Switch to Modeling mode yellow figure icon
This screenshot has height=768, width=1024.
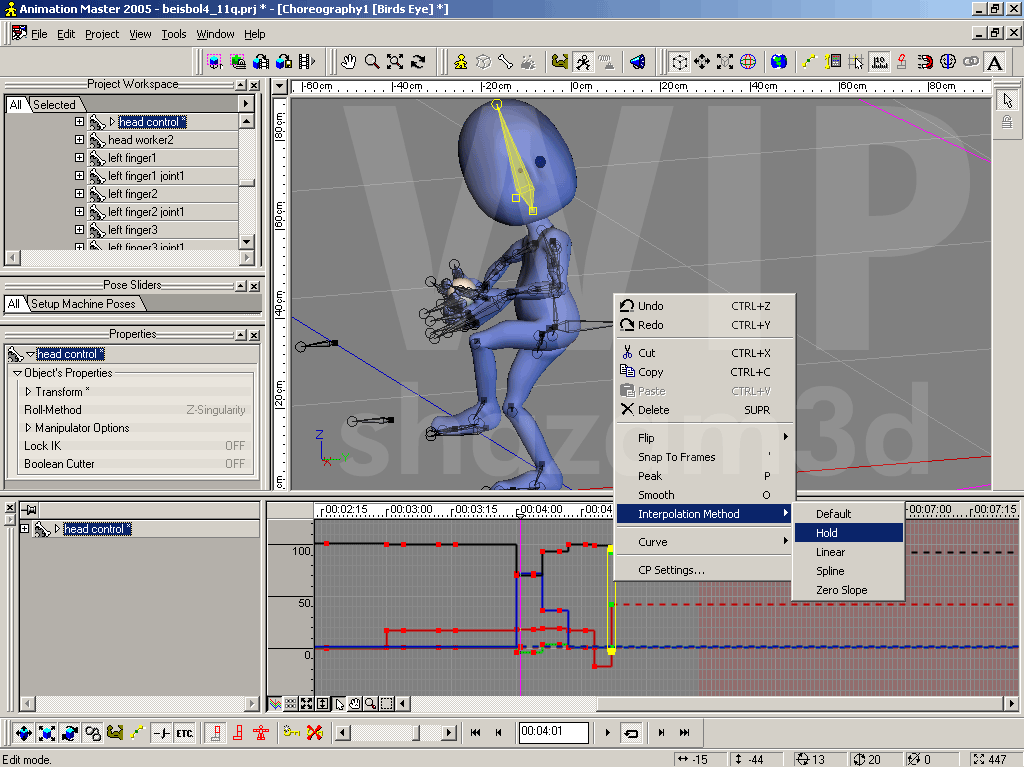point(461,62)
